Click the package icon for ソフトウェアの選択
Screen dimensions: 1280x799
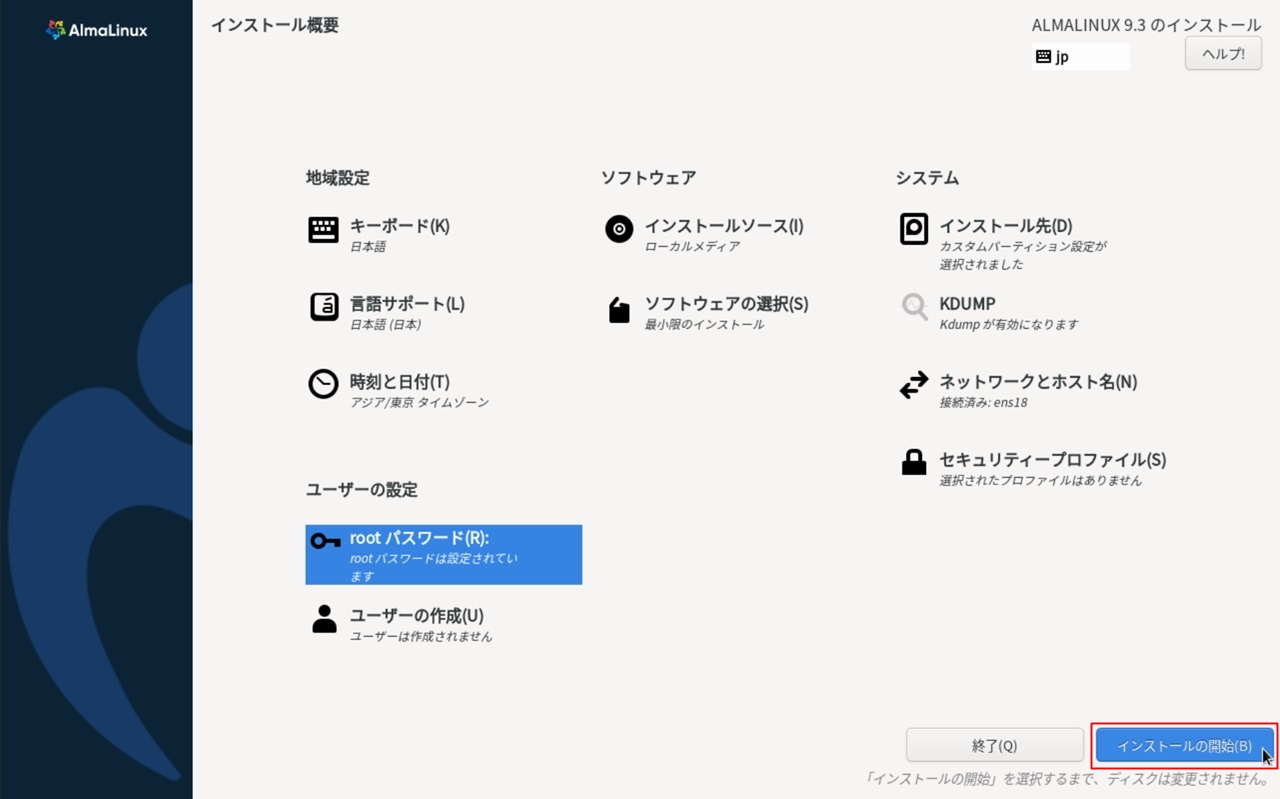click(x=619, y=309)
